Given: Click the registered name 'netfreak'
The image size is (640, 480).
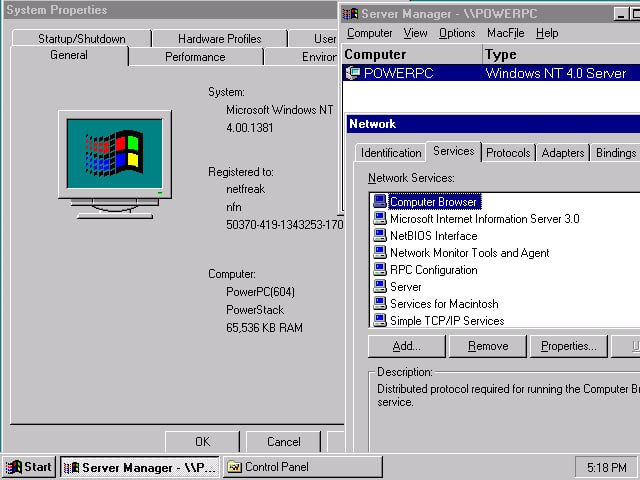Looking at the screenshot, I should [x=245, y=189].
